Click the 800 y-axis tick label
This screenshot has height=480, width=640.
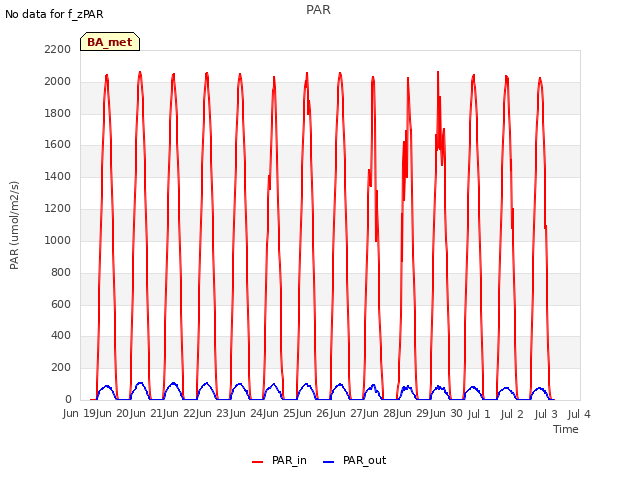pyautogui.click(x=61, y=272)
